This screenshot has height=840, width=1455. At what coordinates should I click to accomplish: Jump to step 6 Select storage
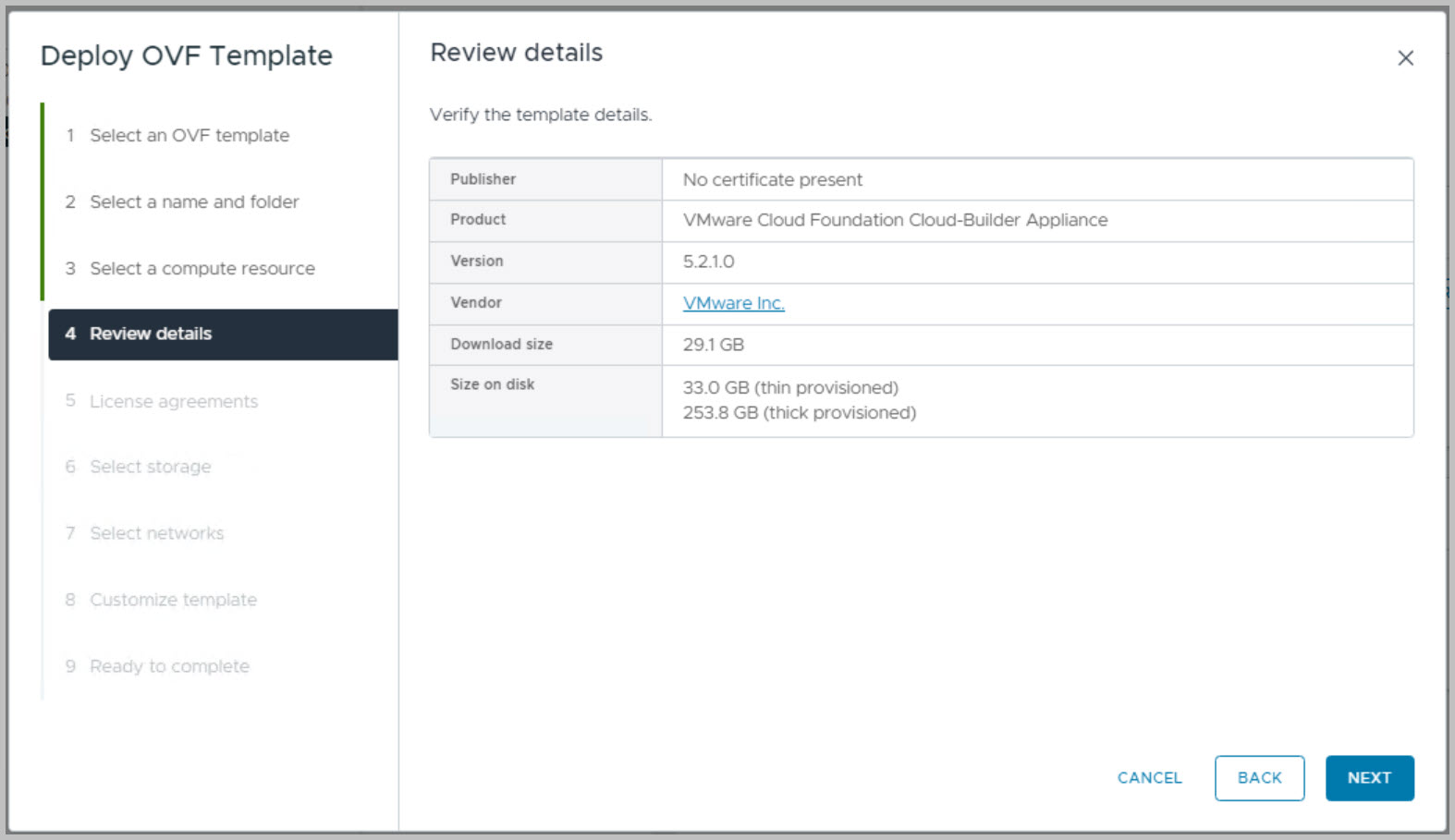click(150, 468)
